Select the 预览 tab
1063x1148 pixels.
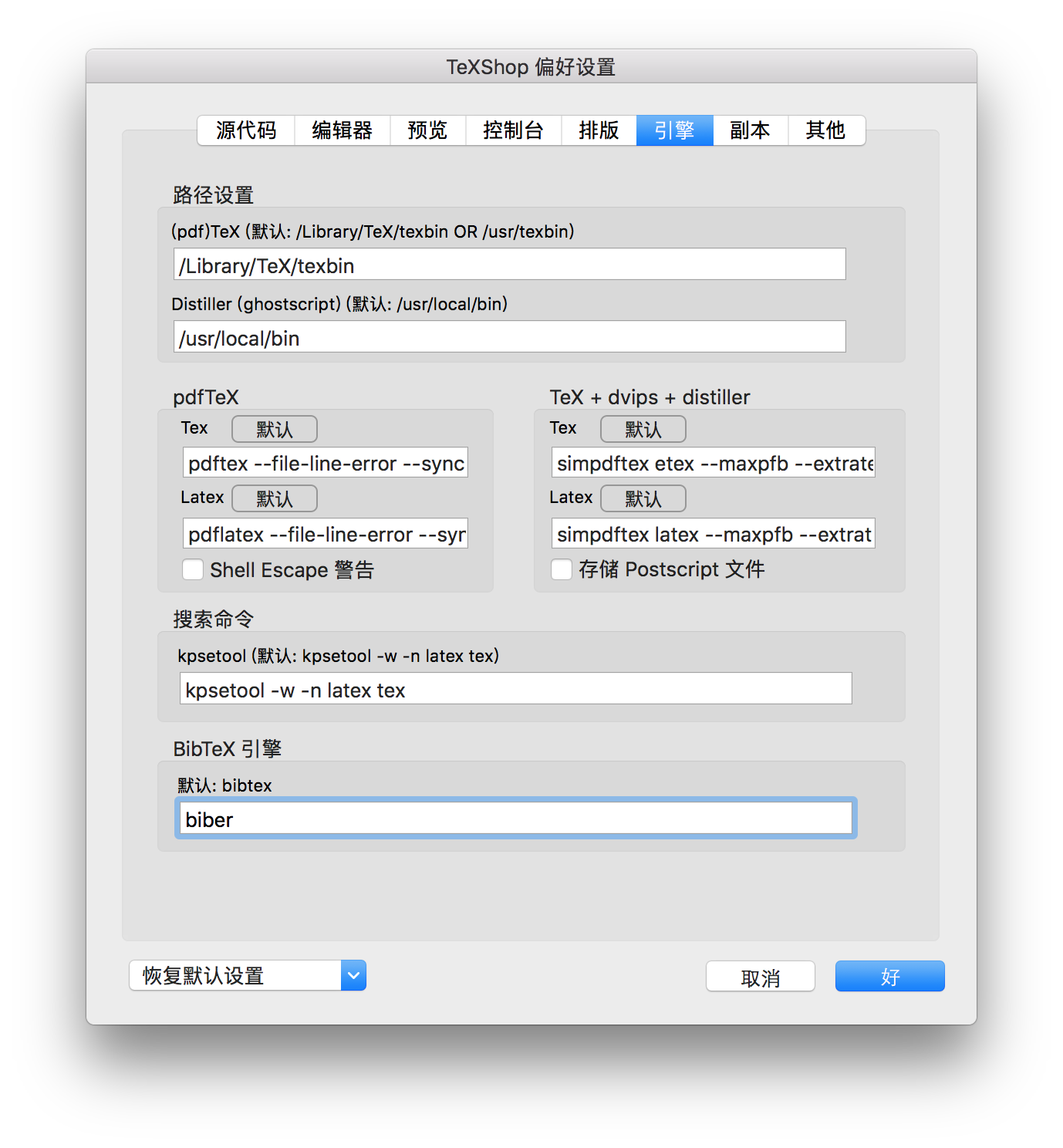pos(428,130)
